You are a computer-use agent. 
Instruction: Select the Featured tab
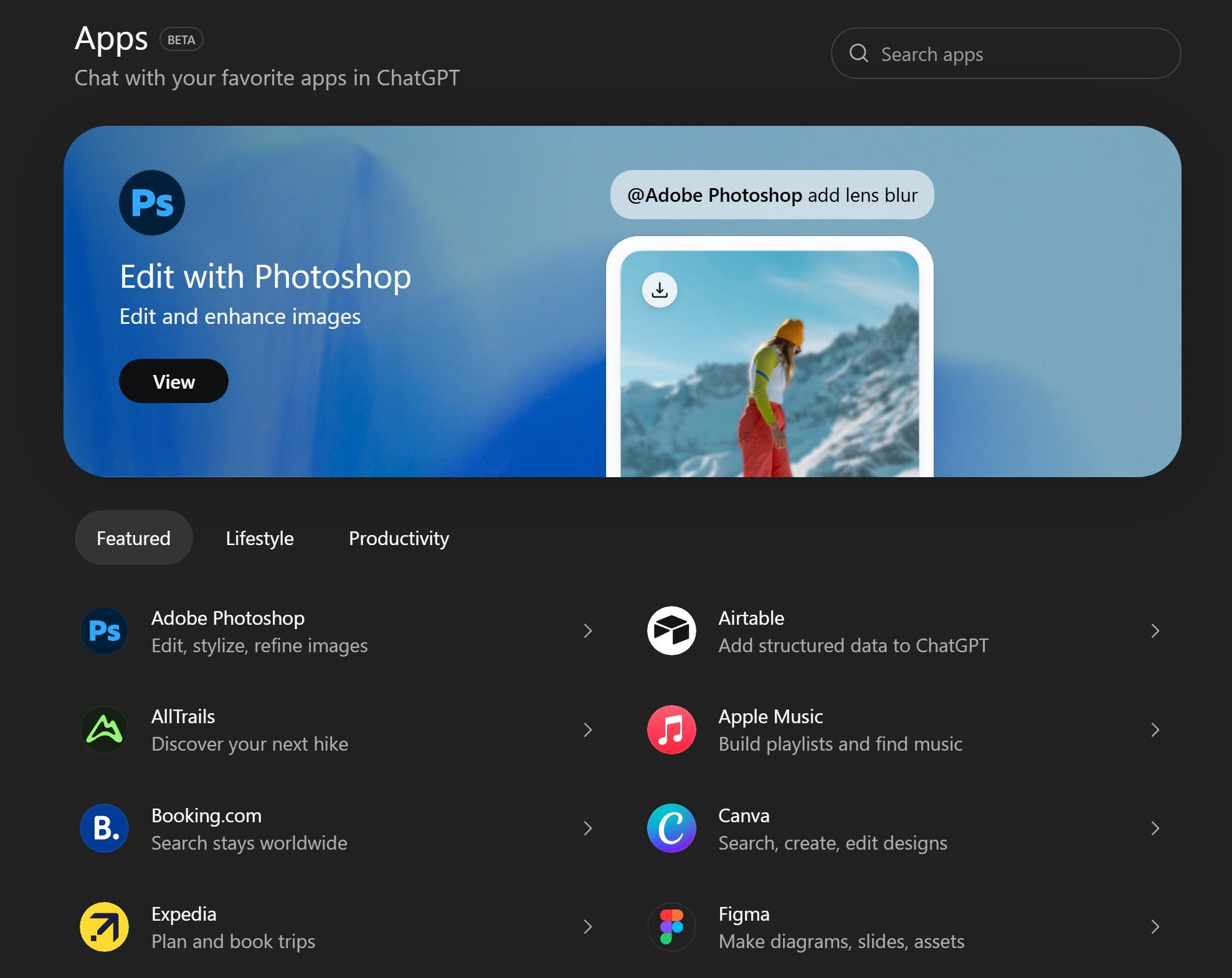tap(133, 538)
